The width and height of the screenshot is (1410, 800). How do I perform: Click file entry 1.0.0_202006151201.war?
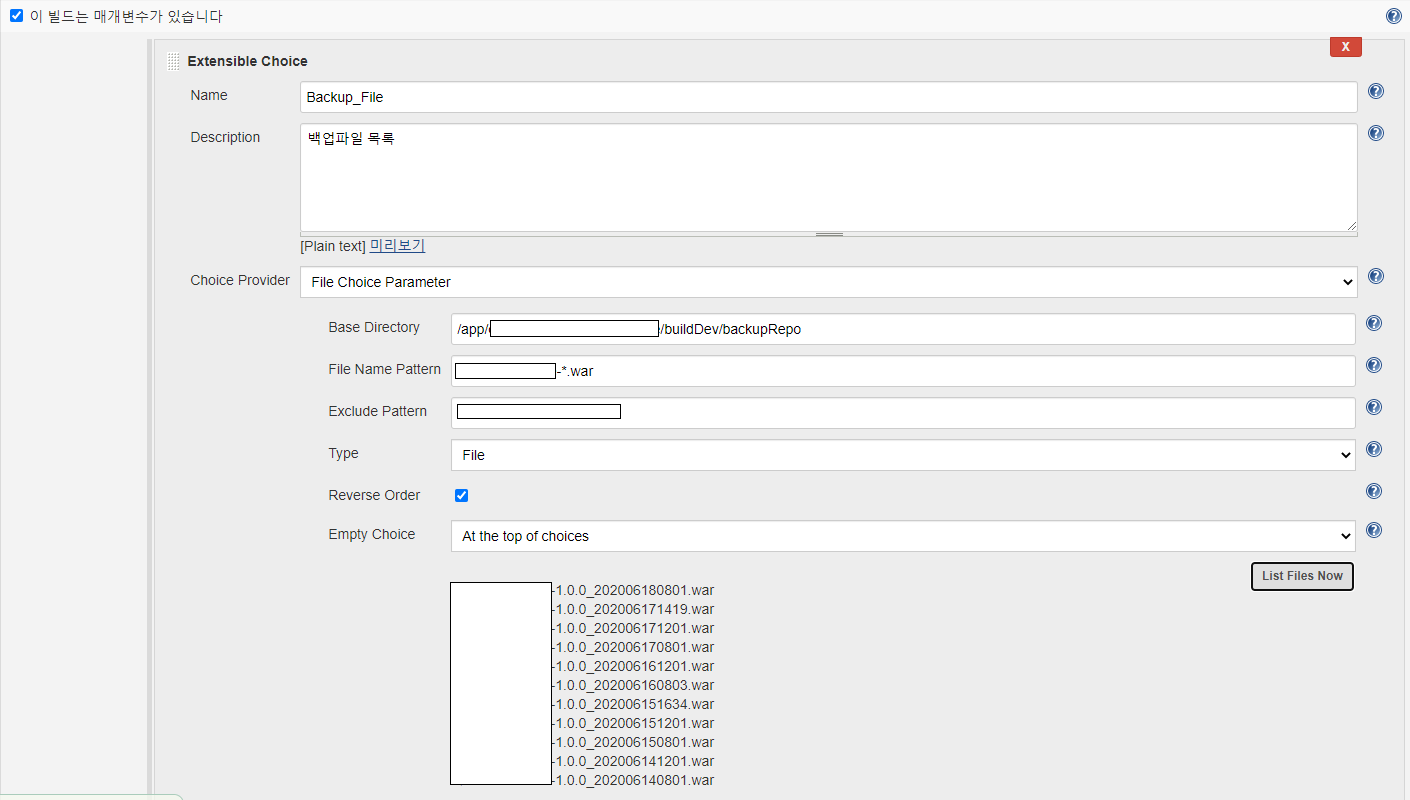(x=633, y=723)
